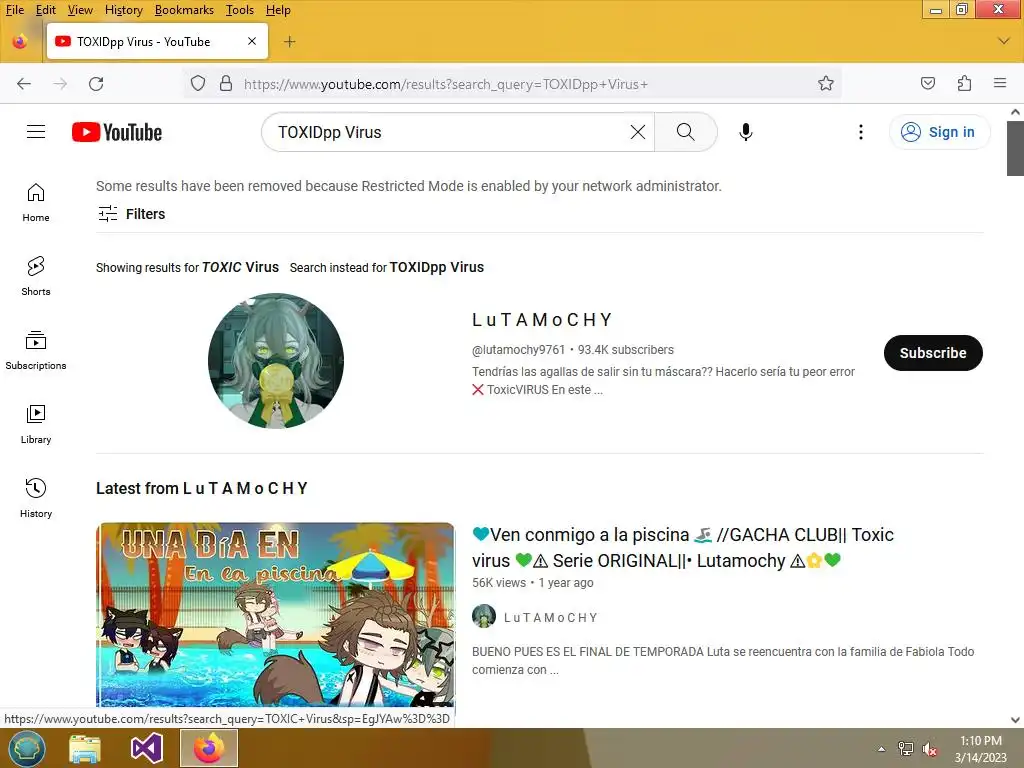
Task: Open Library in the sidebar
Action: pyautogui.click(x=36, y=424)
